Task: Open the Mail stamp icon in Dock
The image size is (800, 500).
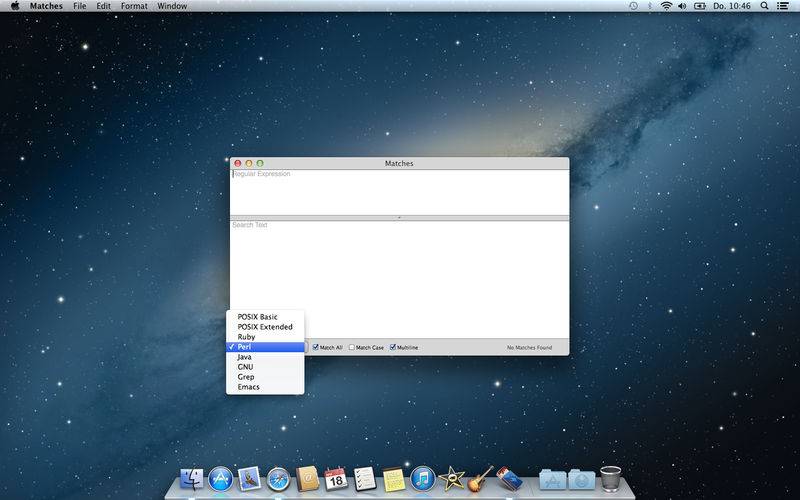Action: [x=249, y=480]
